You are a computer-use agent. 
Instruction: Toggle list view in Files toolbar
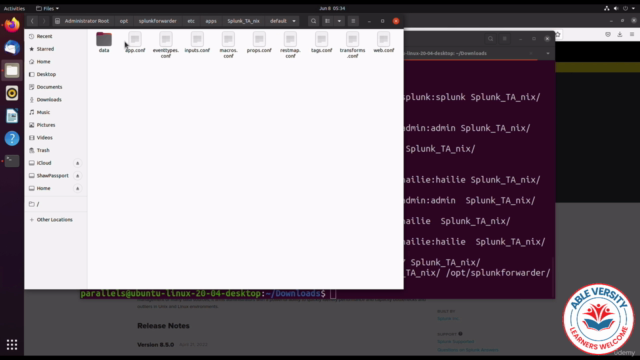pos(327,21)
